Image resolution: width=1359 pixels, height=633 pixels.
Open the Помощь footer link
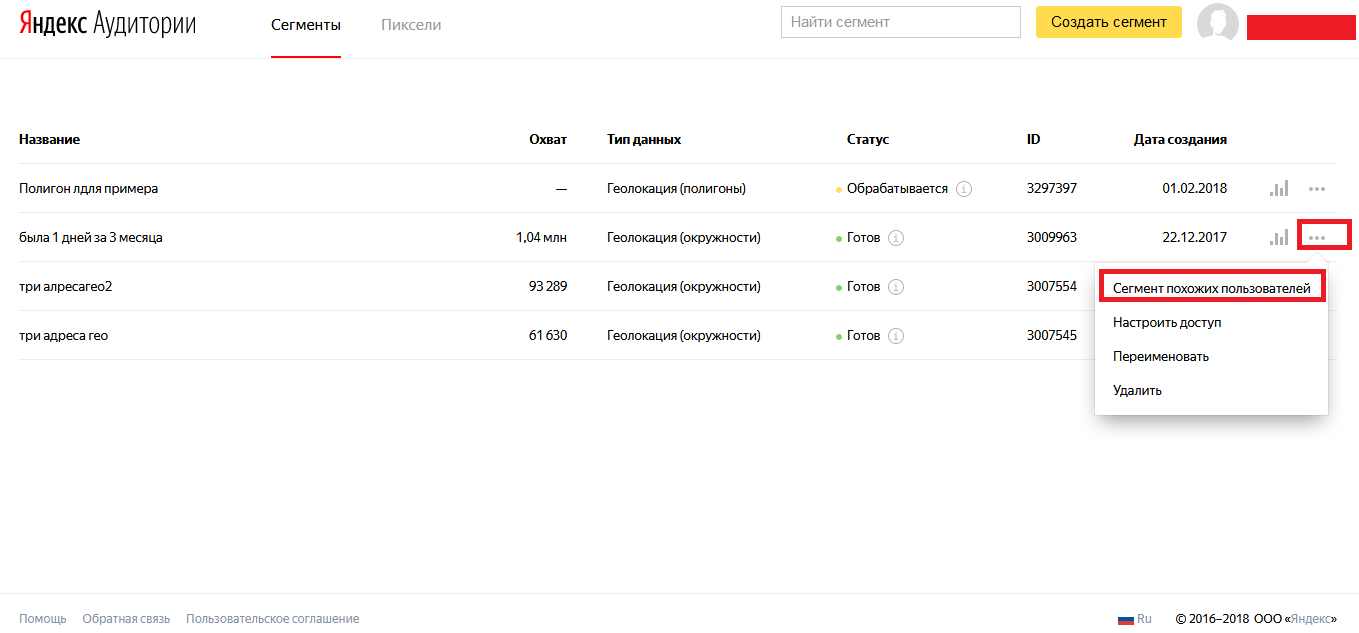click(43, 619)
